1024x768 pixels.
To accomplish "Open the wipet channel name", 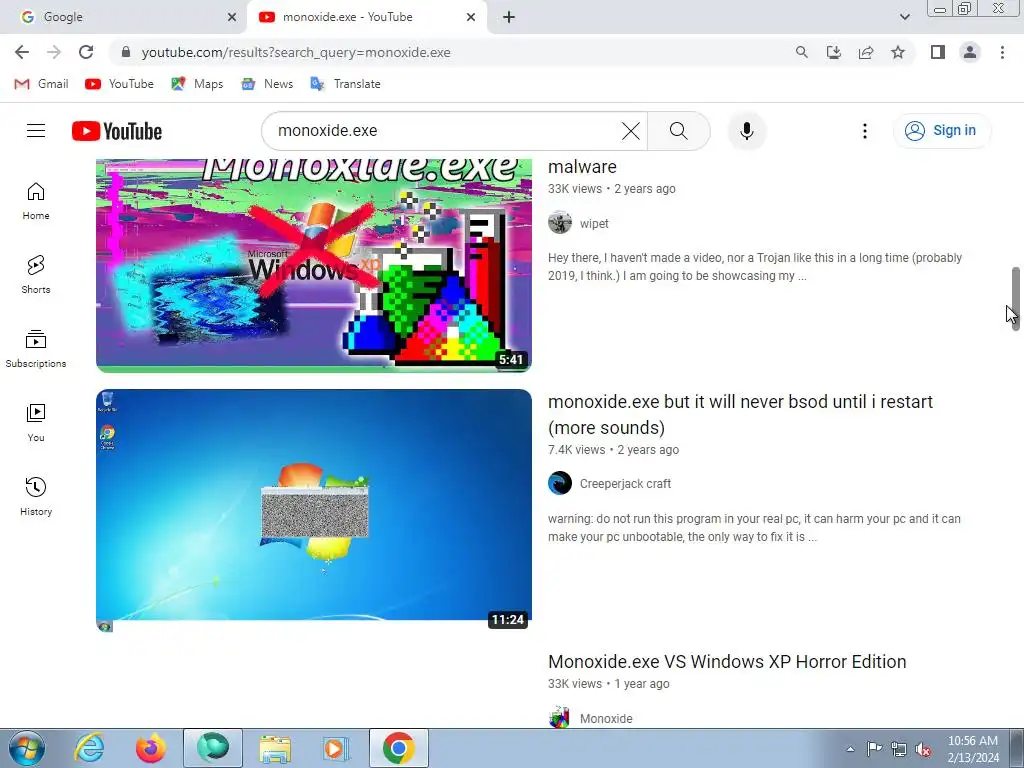I will click(x=594, y=223).
